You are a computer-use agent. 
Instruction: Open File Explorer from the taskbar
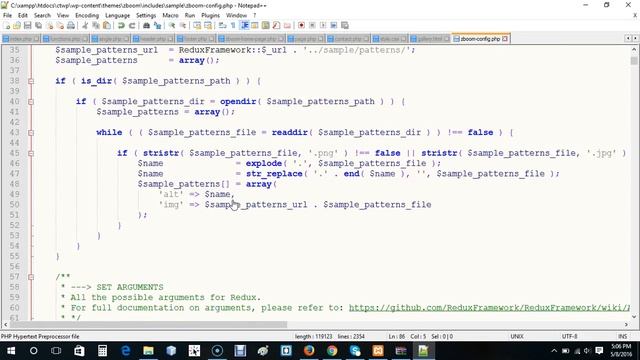point(148,351)
